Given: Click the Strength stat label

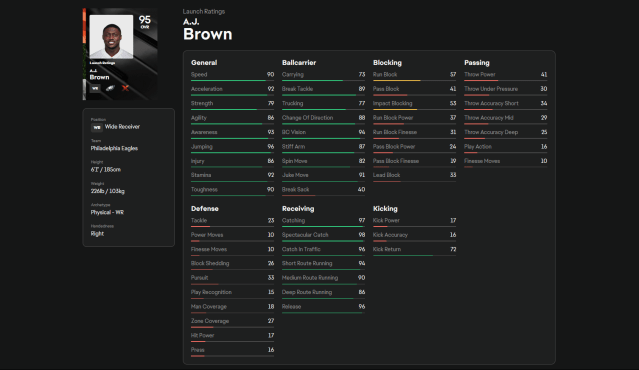Looking at the screenshot, I should pyautogui.click(x=202, y=104).
